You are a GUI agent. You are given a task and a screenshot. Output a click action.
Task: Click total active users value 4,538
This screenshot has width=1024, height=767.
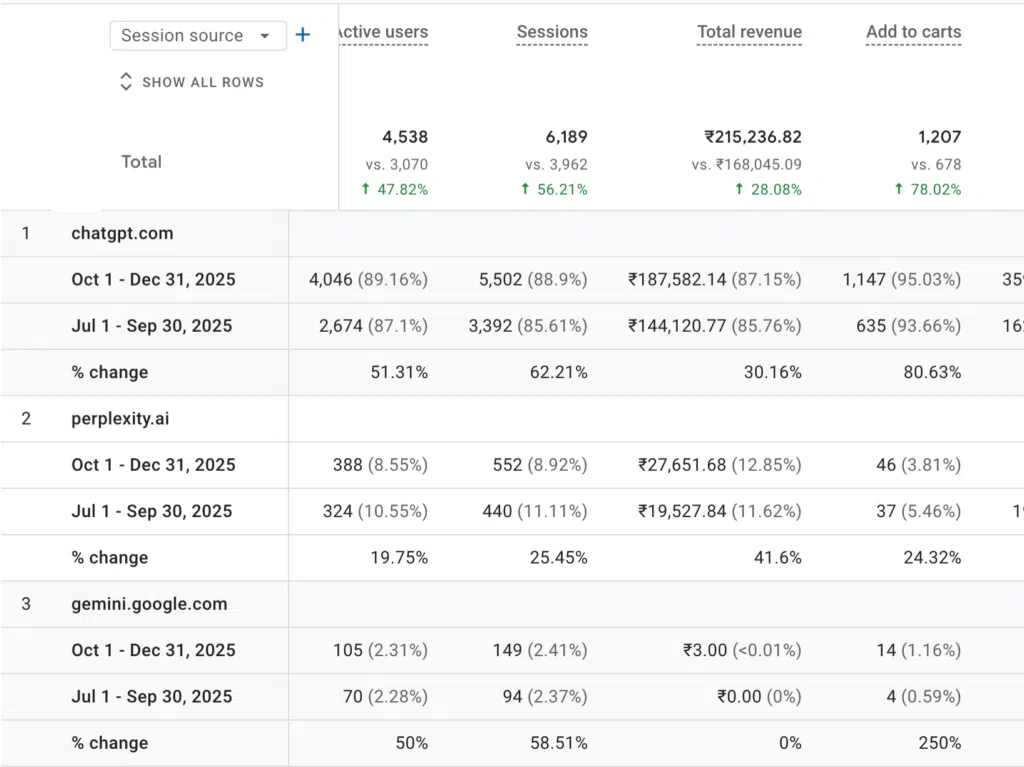(405, 137)
